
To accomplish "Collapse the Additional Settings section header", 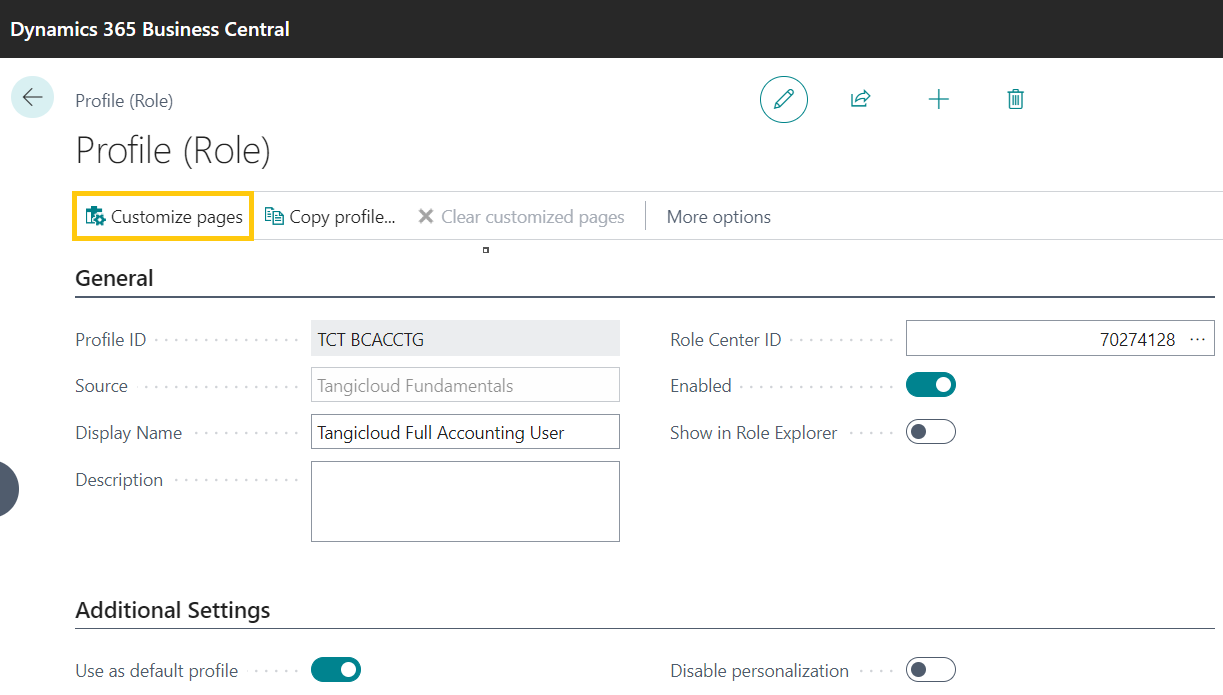I will click(x=173, y=610).
